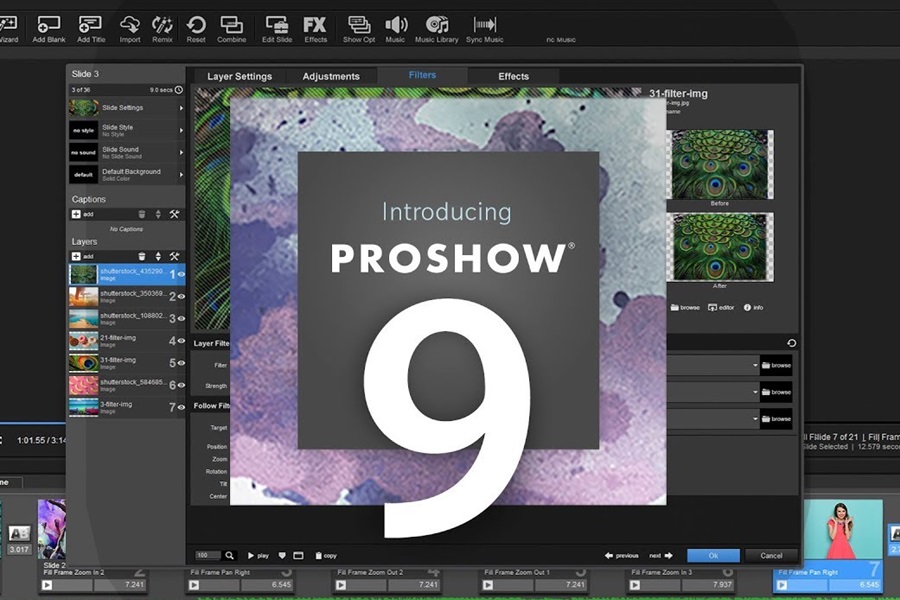Switch to the Adjustments tab
This screenshot has width=900, height=600.
click(333, 76)
